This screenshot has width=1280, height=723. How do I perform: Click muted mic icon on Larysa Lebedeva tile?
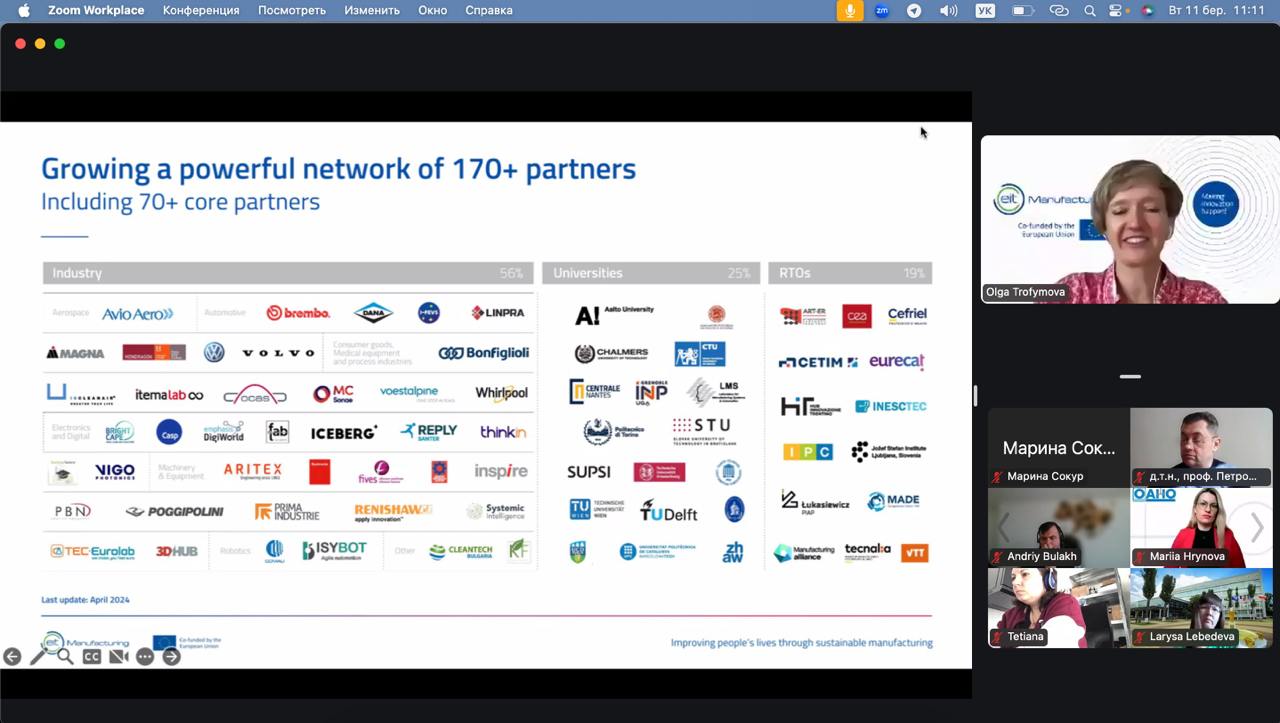1140,637
